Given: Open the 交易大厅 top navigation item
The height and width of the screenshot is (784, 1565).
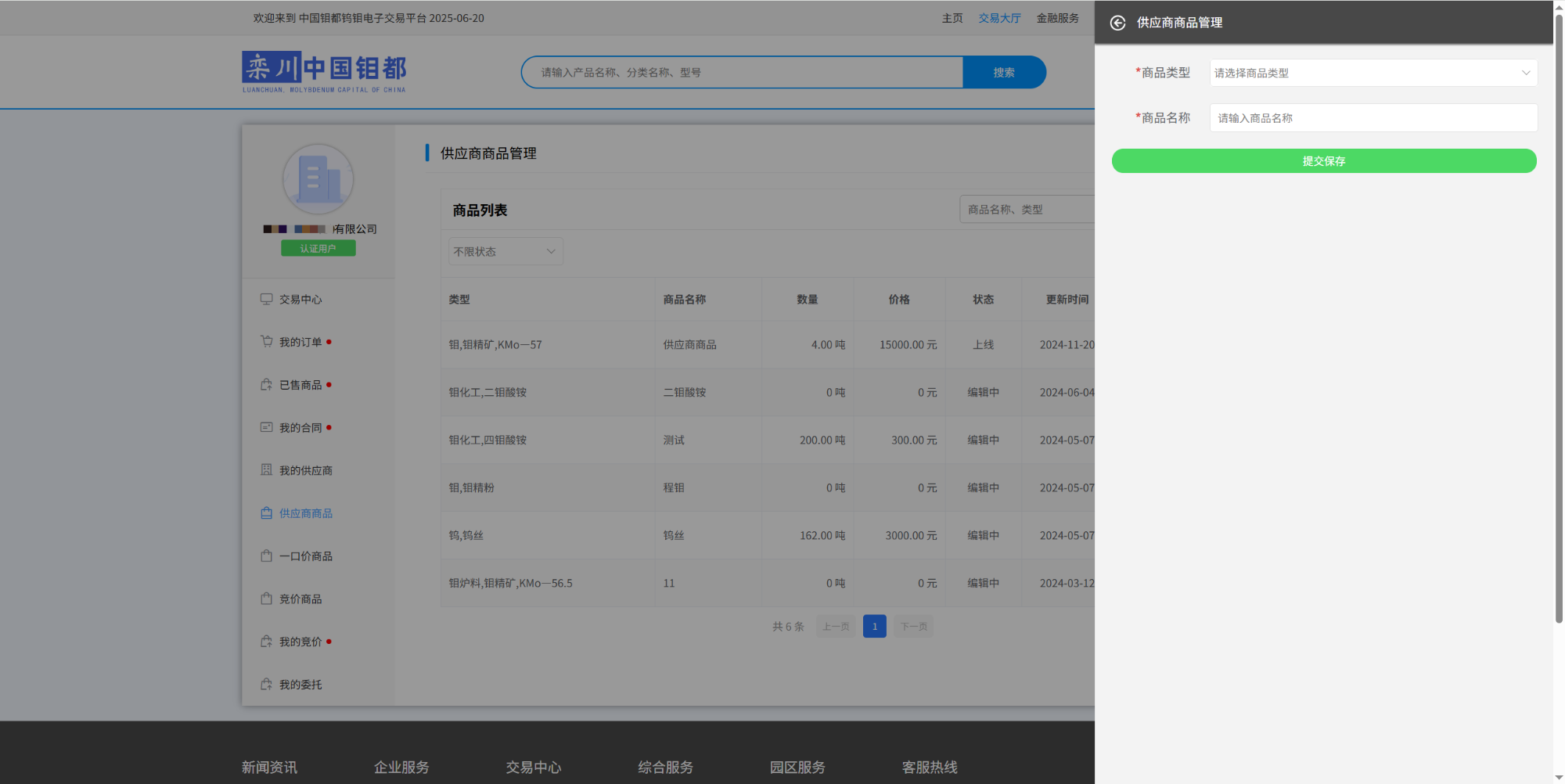Looking at the screenshot, I should (999, 18).
